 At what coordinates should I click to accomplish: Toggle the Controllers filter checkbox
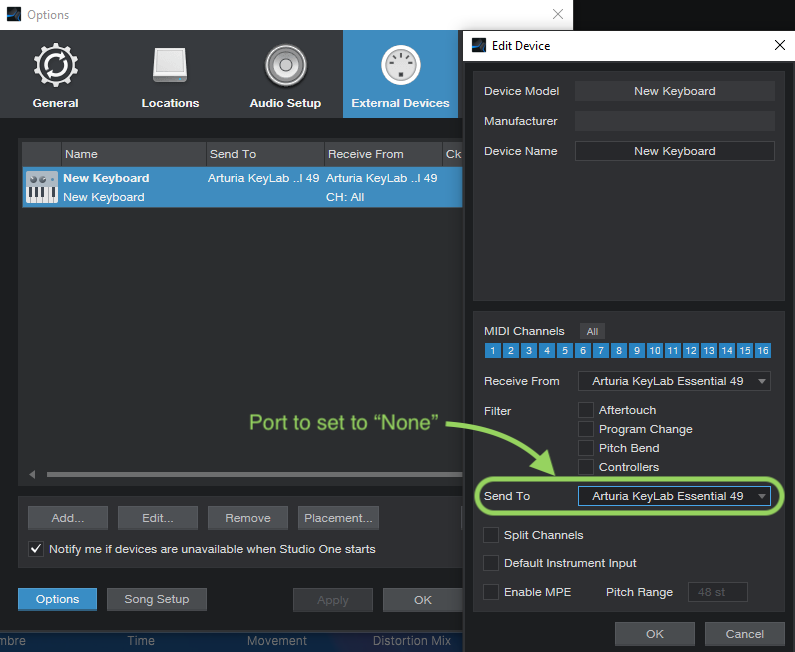coord(586,467)
